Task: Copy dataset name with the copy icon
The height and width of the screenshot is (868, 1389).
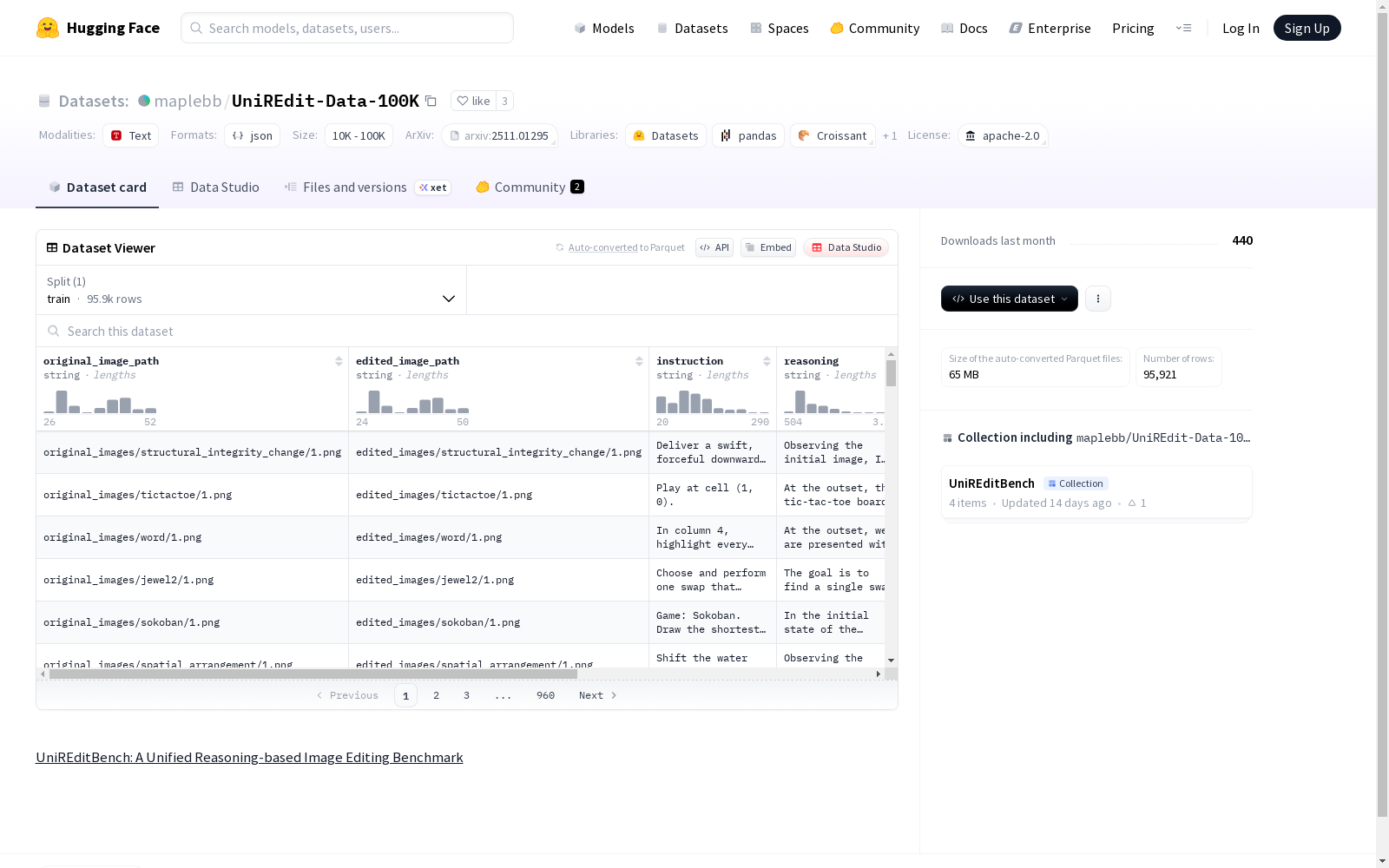Action: (x=431, y=101)
